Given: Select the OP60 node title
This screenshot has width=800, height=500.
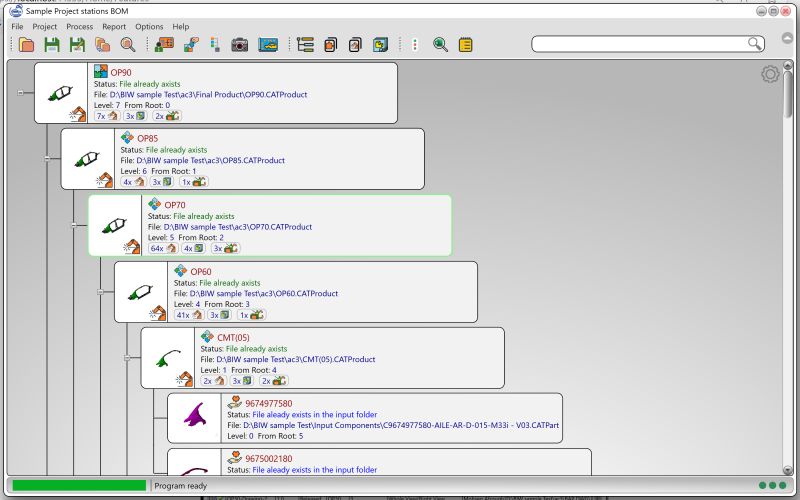Looking at the screenshot, I should (201, 271).
